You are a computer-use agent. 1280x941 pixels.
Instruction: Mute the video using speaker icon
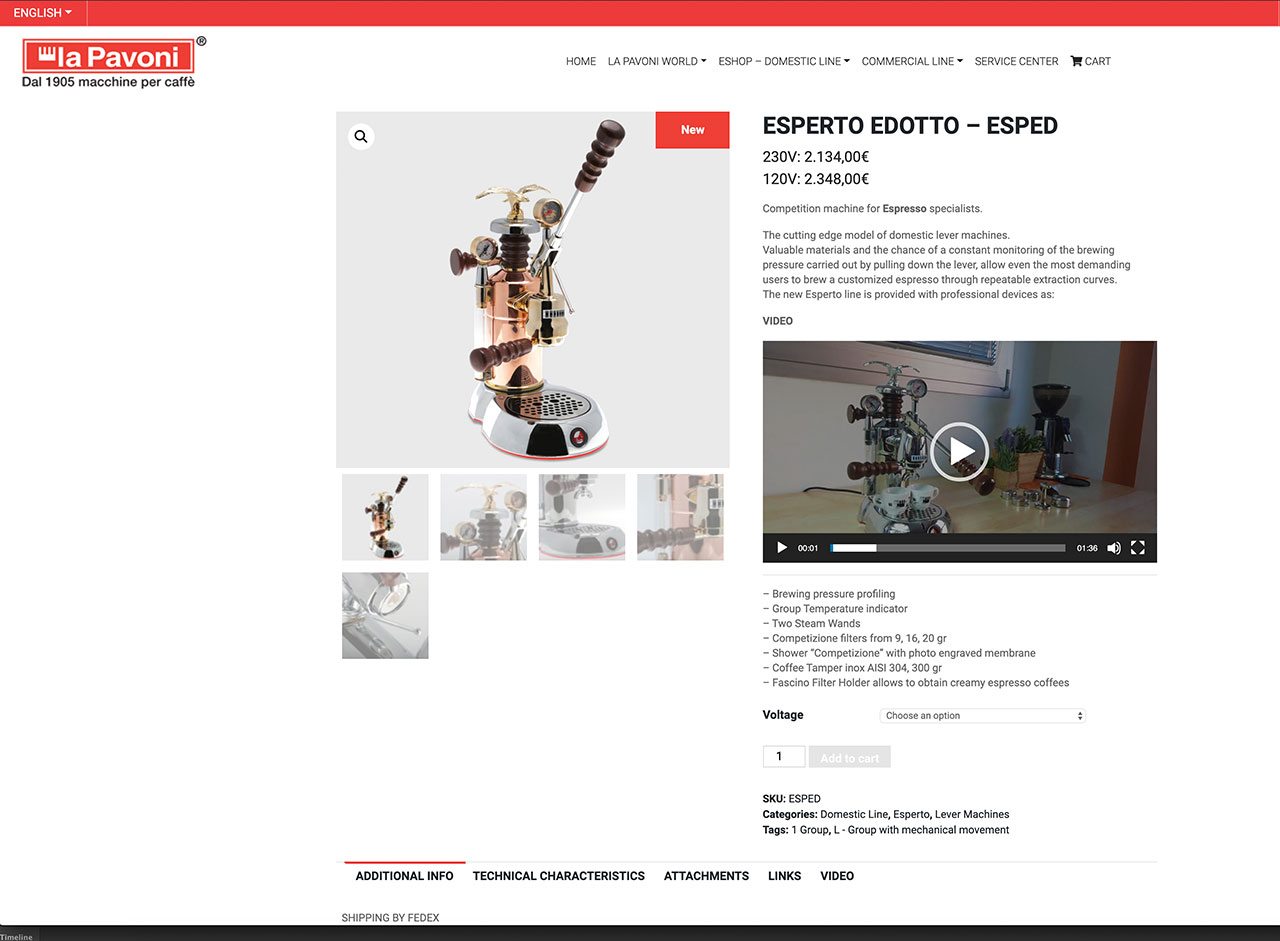1114,548
